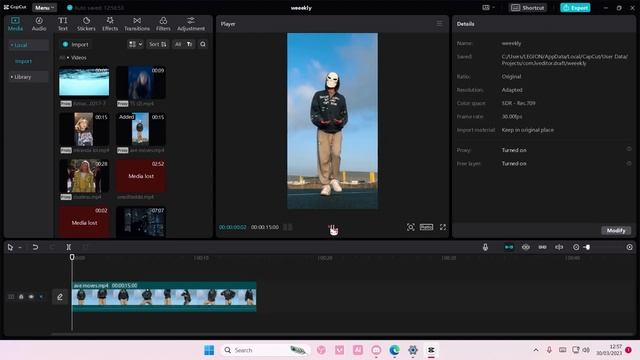This screenshot has width=640, height=360.
Task: Expand the Local section in sidebar
Action: click(x=28, y=45)
